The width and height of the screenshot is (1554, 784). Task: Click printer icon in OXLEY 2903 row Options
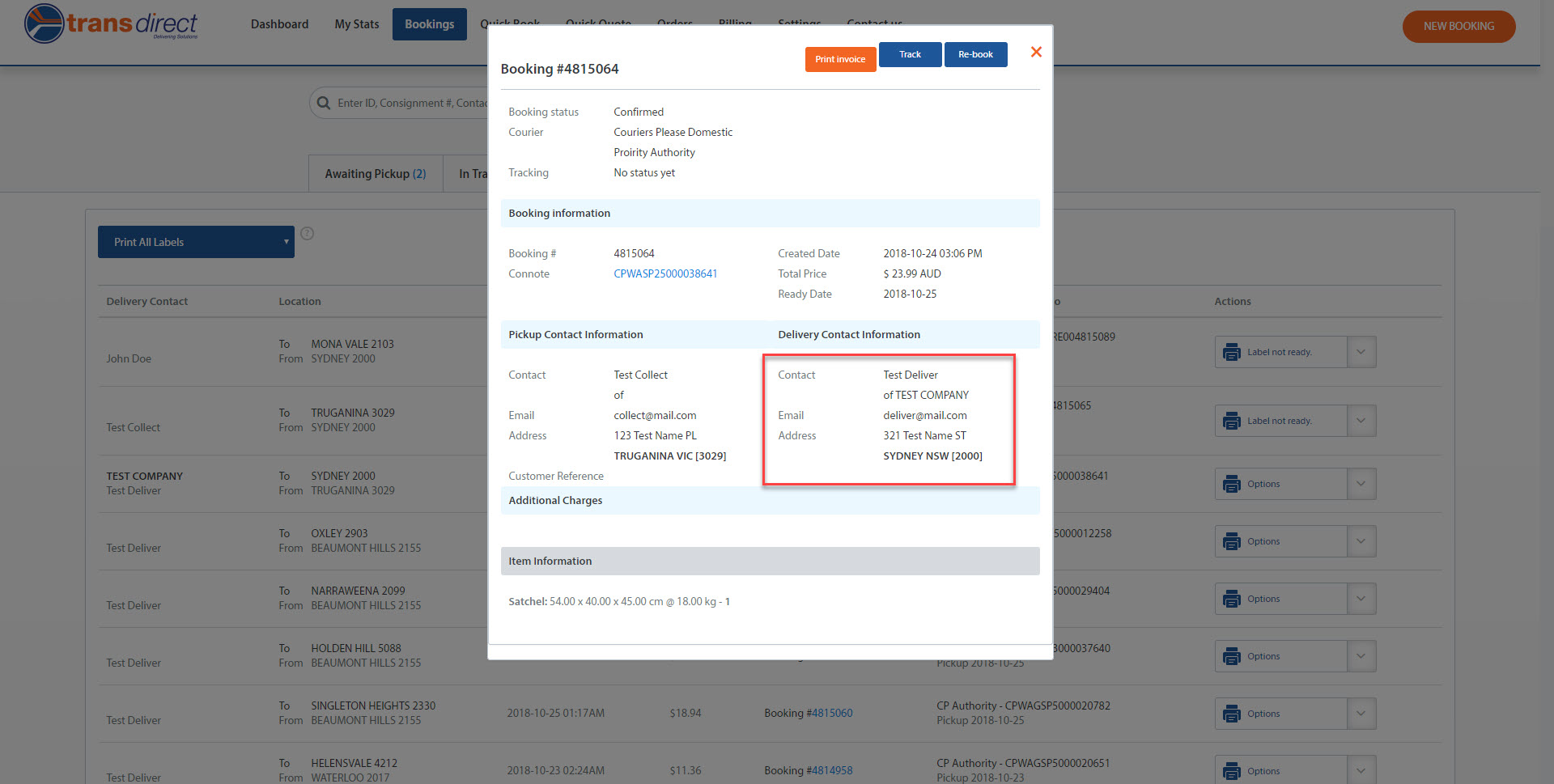coord(1231,540)
